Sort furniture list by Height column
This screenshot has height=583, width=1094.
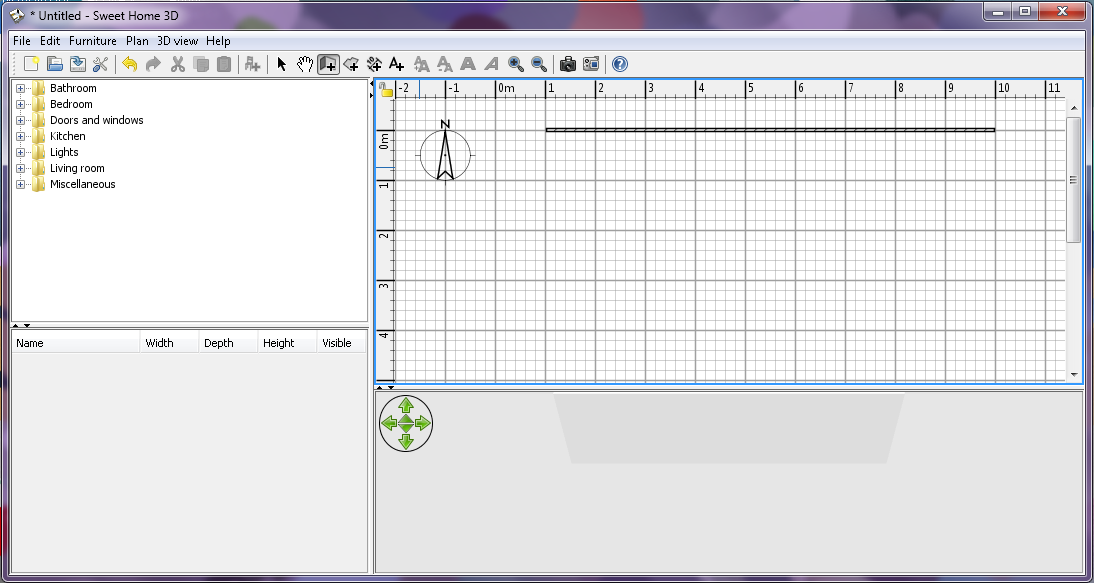coord(287,343)
